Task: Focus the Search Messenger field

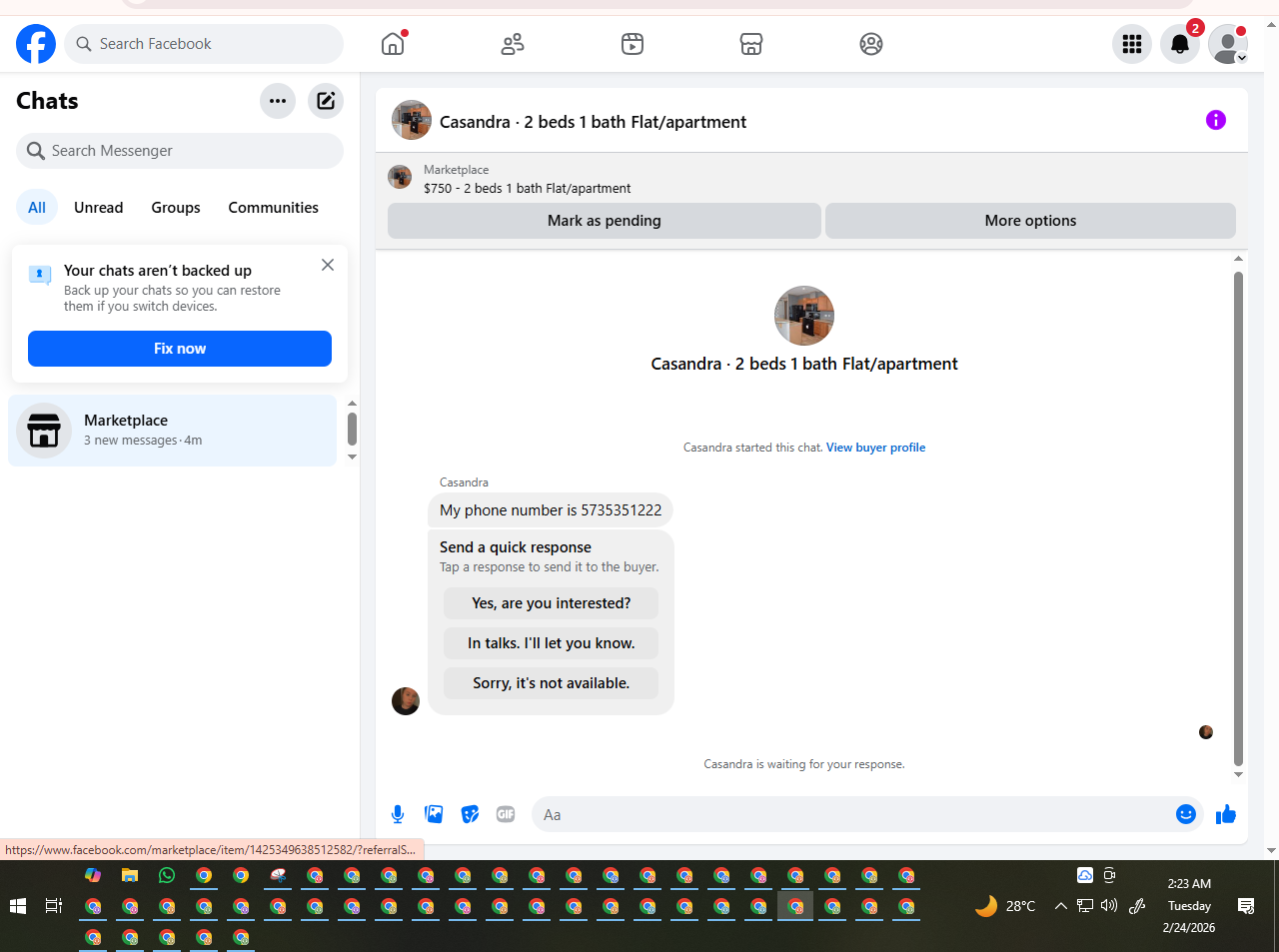Action: pyautogui.click(x=180, y=151)
